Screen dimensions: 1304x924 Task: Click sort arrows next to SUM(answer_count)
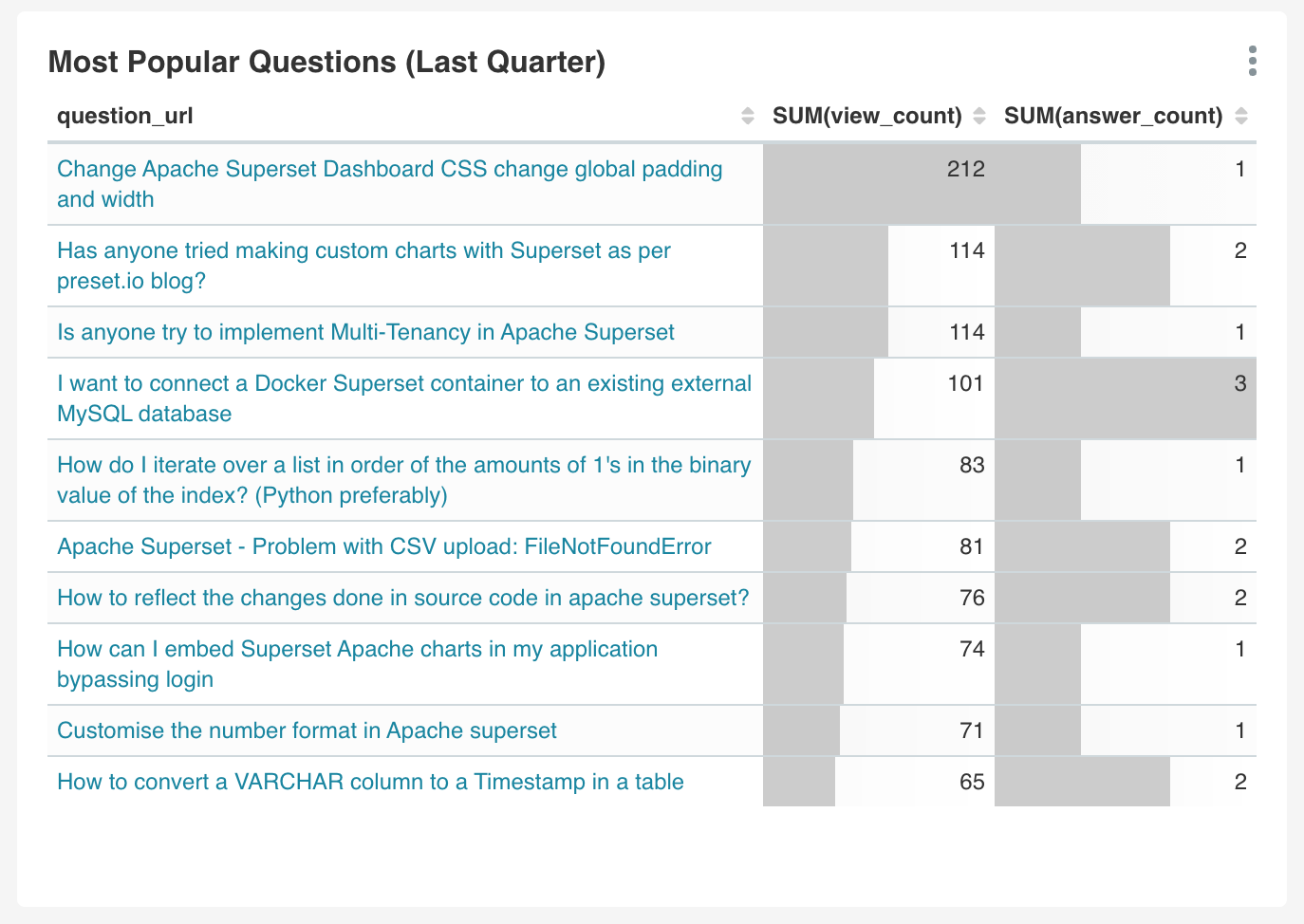pos(1241,116)
